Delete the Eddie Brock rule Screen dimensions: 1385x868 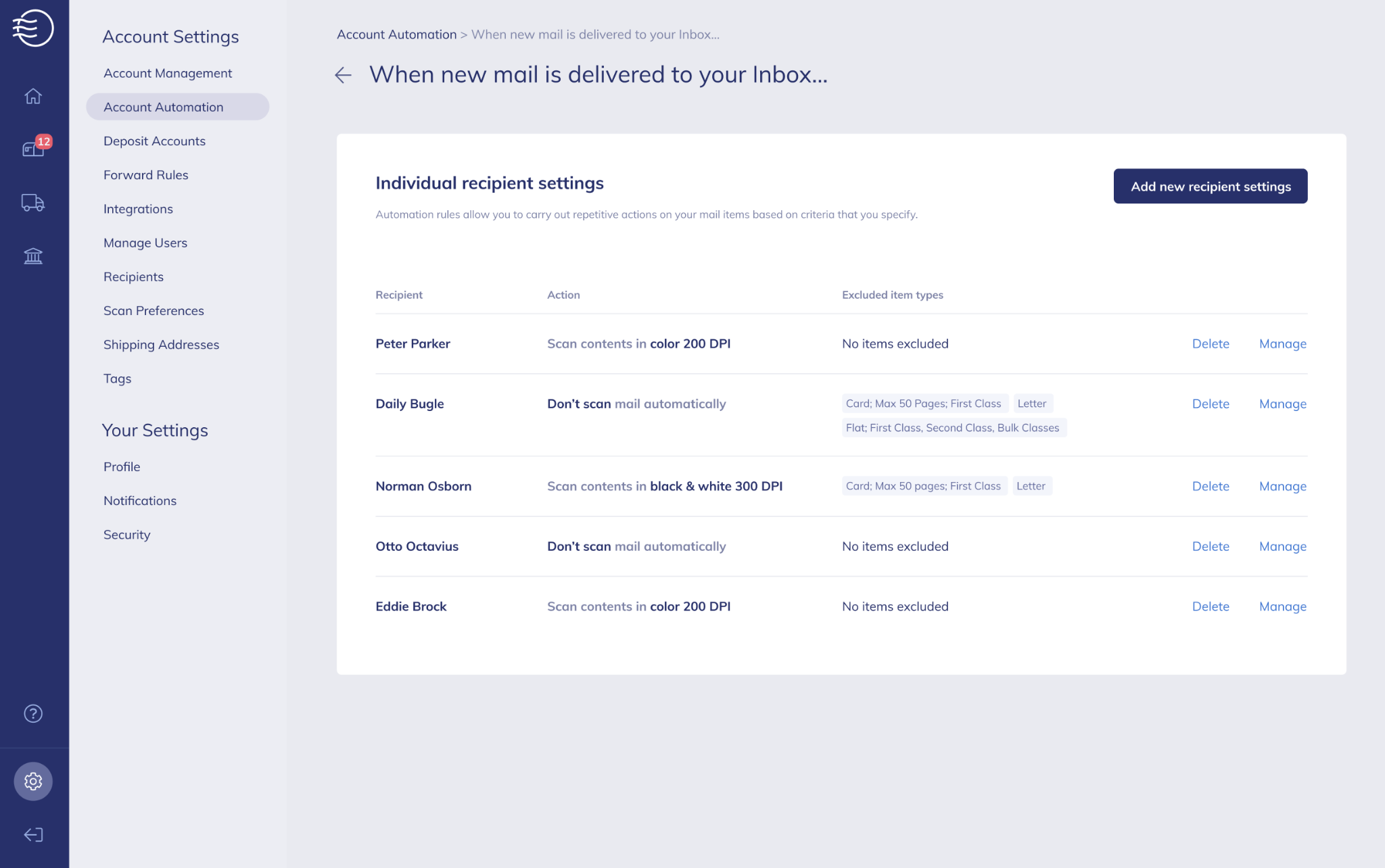[1211, 606]
